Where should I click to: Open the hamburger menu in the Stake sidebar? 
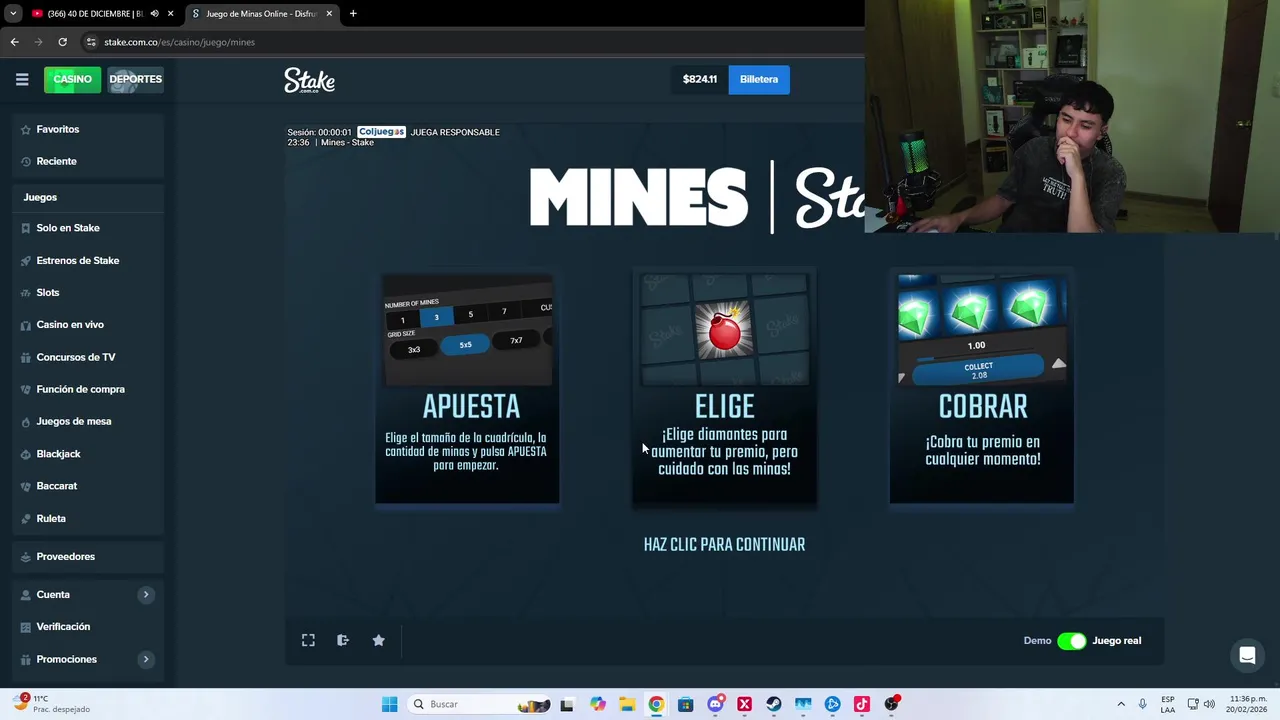tap(22, 79)
